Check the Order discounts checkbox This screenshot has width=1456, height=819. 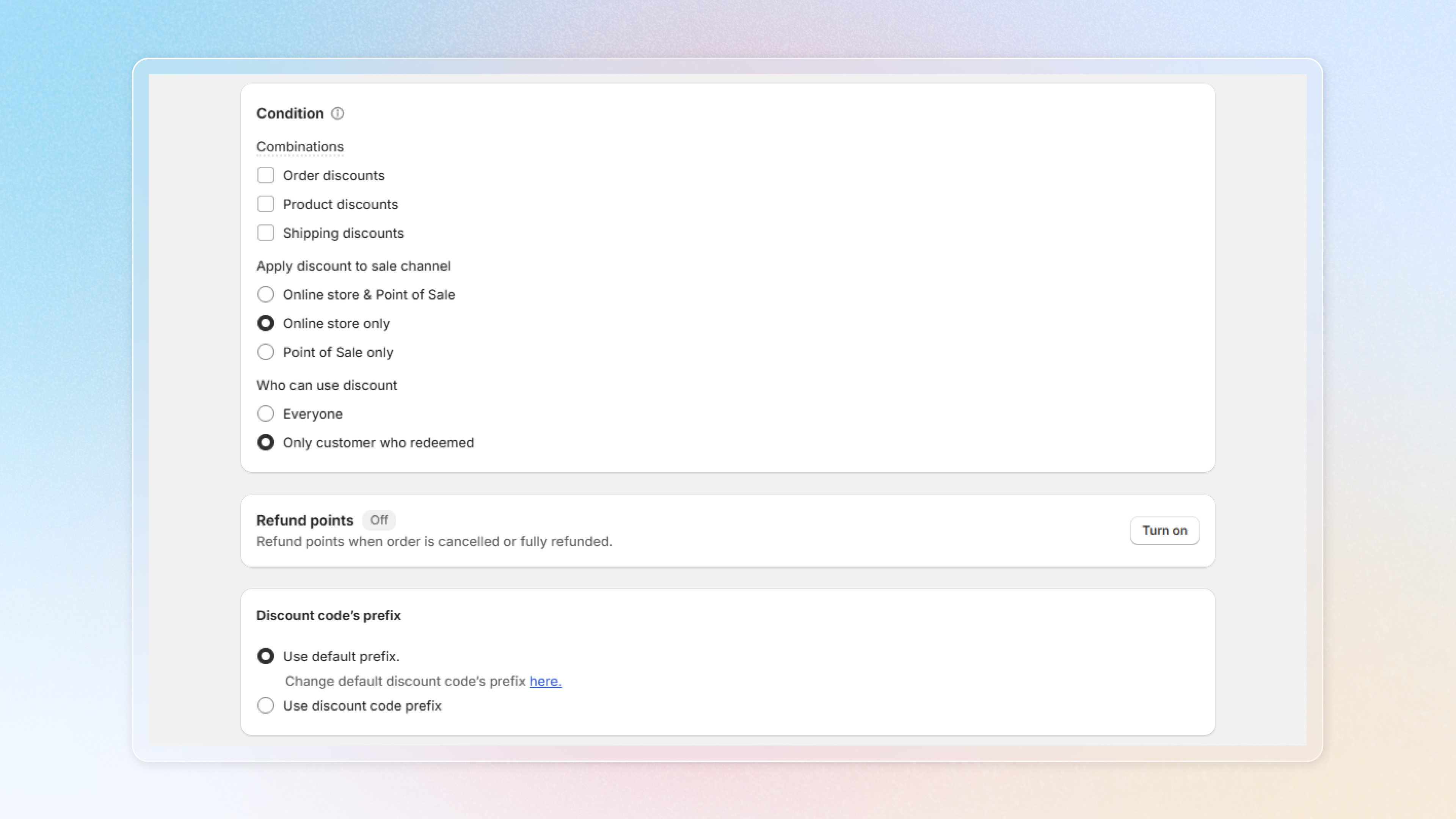(265, 175)
